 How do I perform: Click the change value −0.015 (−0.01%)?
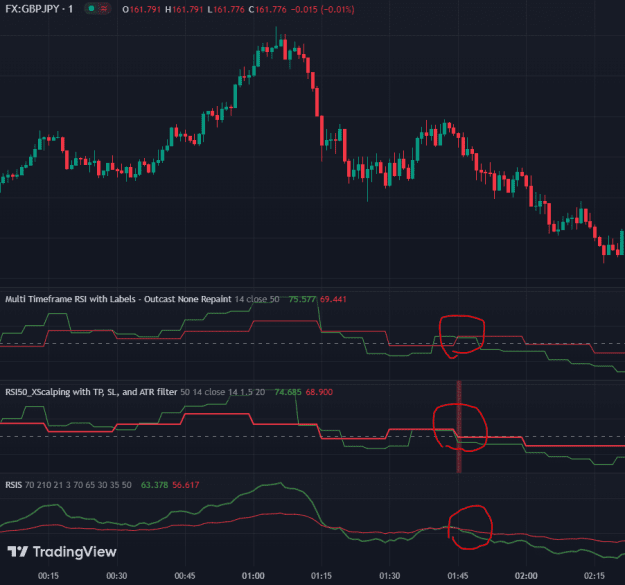tap(322, 9)
